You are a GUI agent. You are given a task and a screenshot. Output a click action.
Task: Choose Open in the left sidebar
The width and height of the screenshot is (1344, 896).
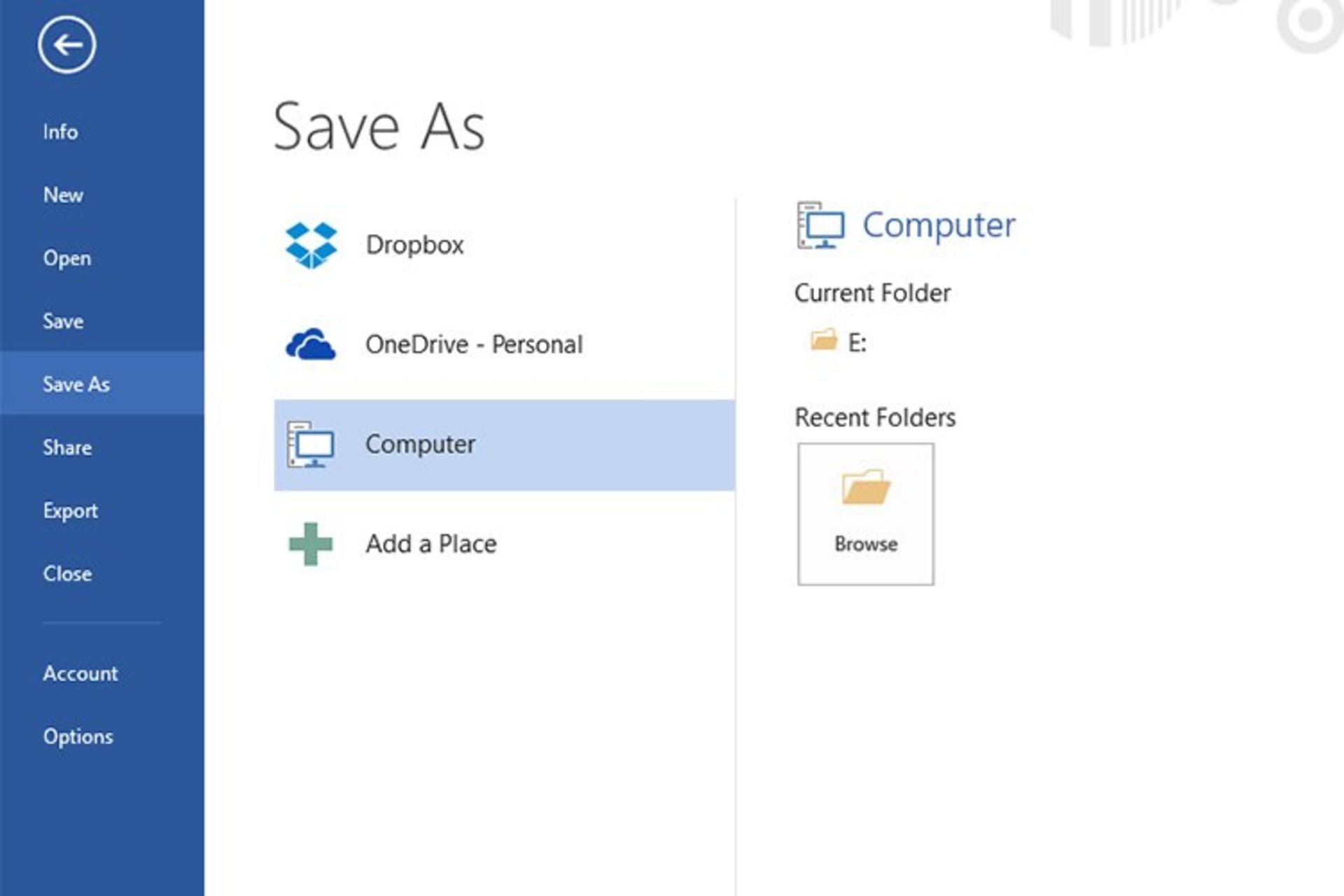point(67,258)
